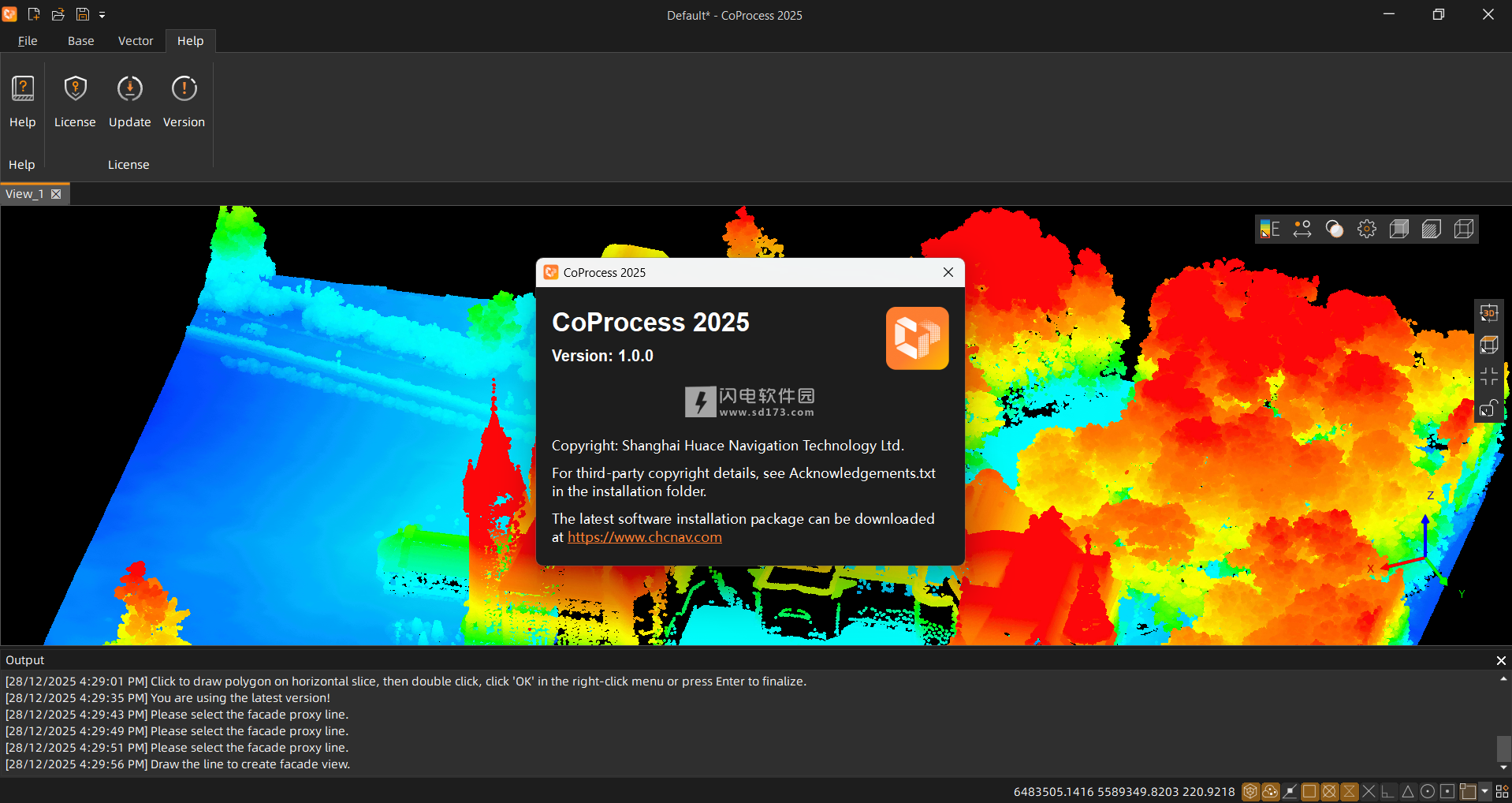
Task: Toggle the perpendicular snap in status bar
Action: coord(1388,791)
